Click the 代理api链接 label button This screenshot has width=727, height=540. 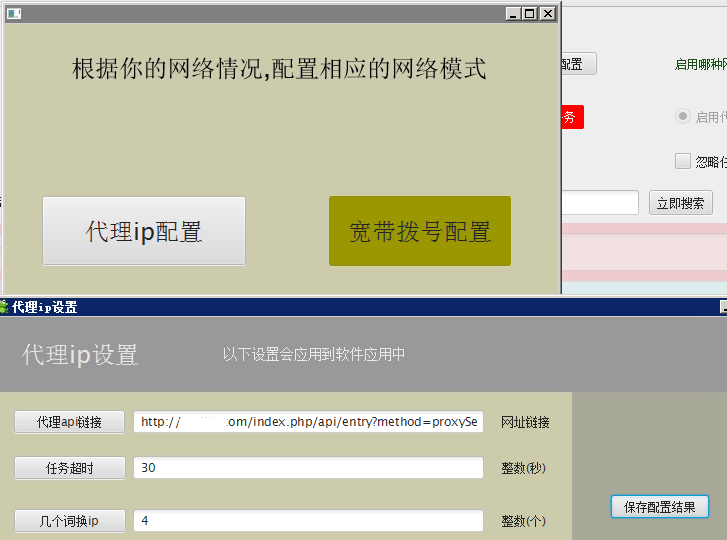click(x=70, y=422)
